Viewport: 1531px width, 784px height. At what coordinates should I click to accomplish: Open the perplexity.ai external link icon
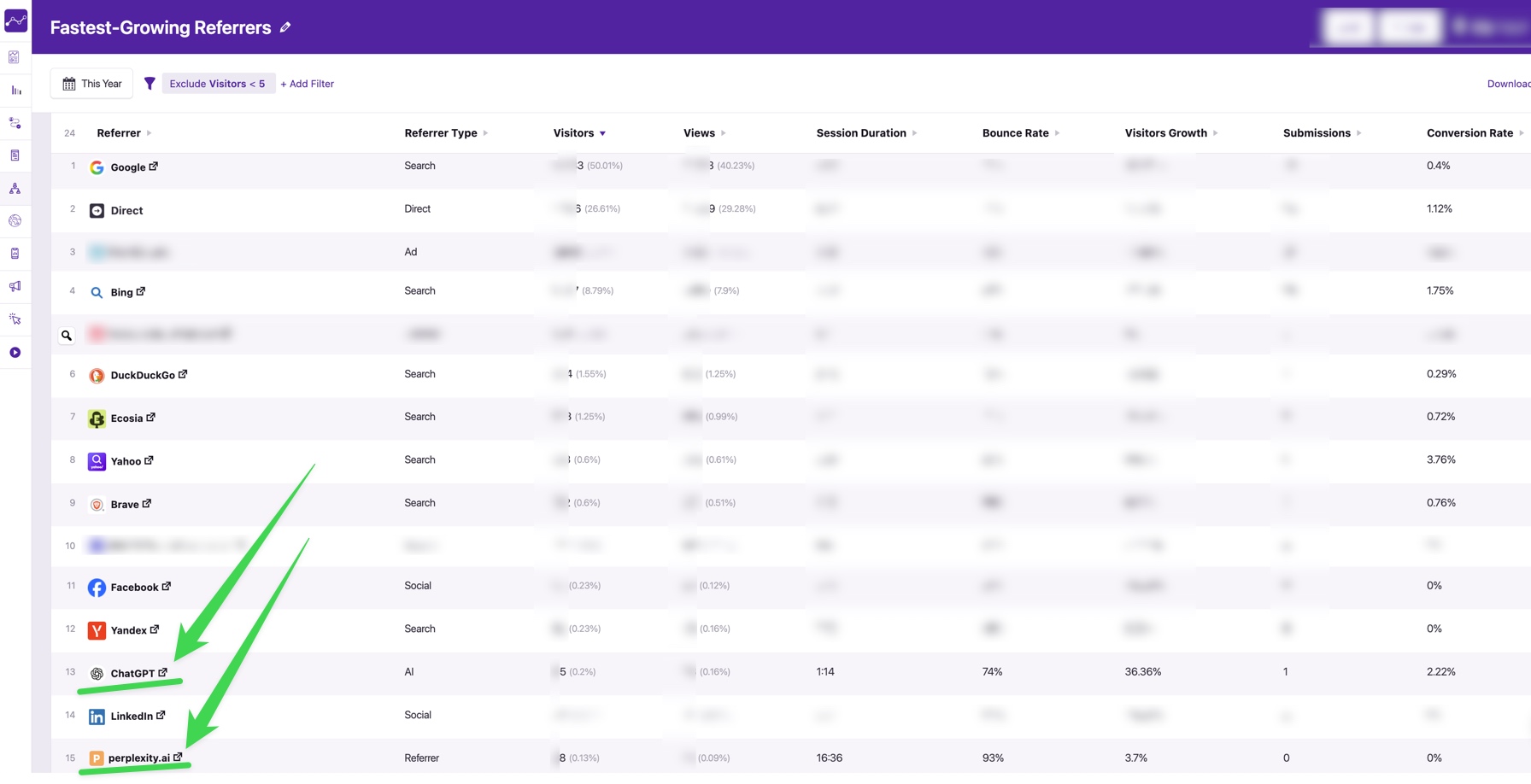pyautogui.click(x=178, y=758)
